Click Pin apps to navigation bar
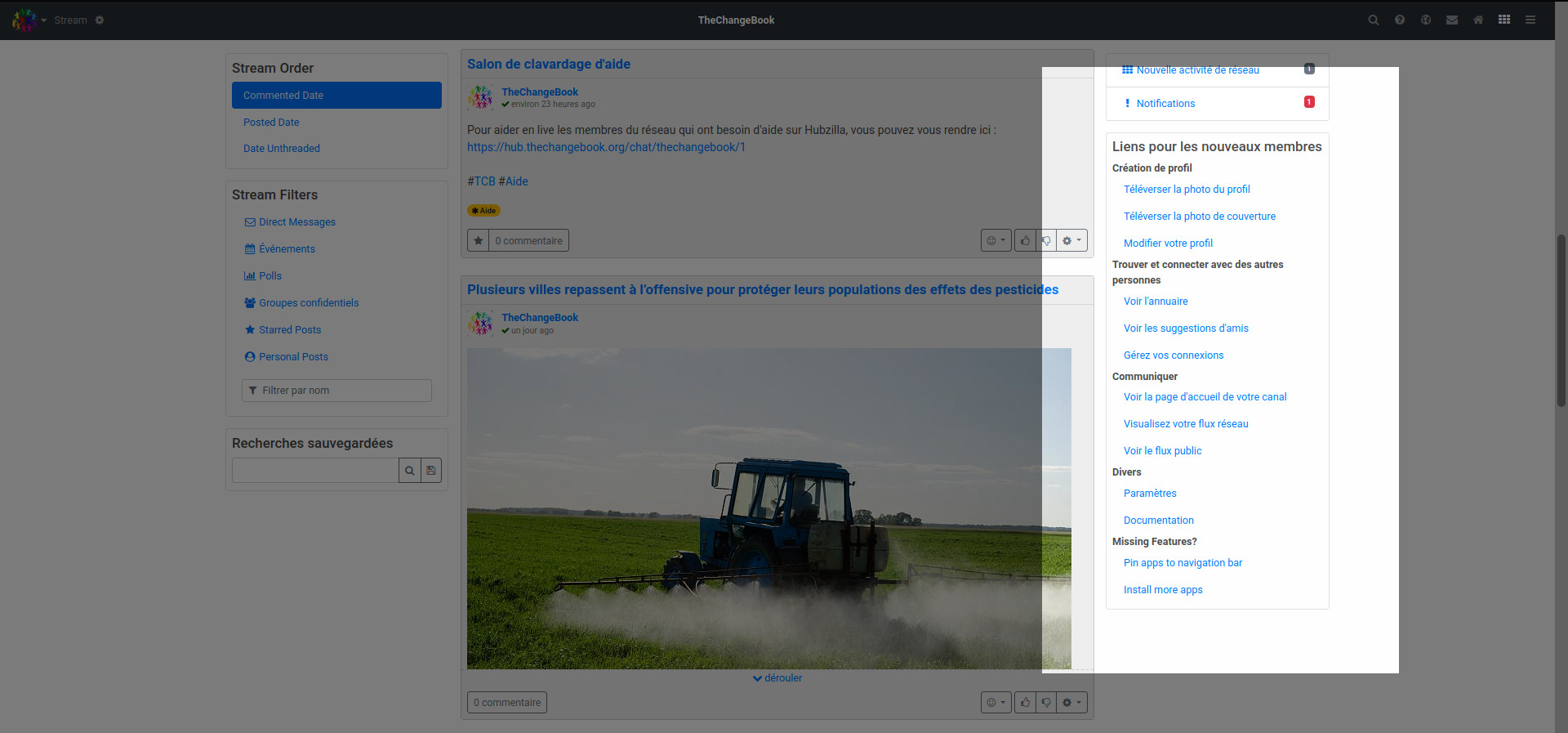 click(x=1183, y=563)
